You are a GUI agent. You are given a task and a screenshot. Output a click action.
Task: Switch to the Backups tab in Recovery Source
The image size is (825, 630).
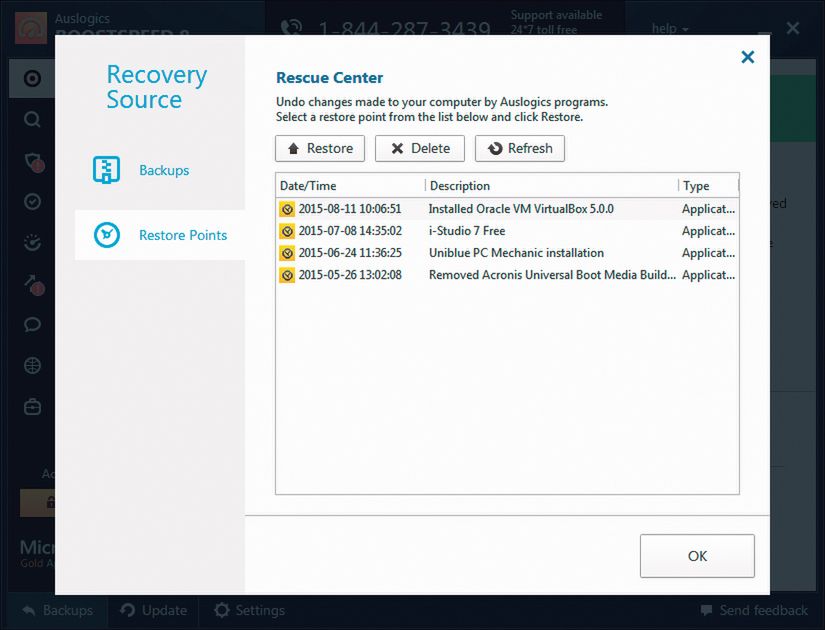click(164, 170)
